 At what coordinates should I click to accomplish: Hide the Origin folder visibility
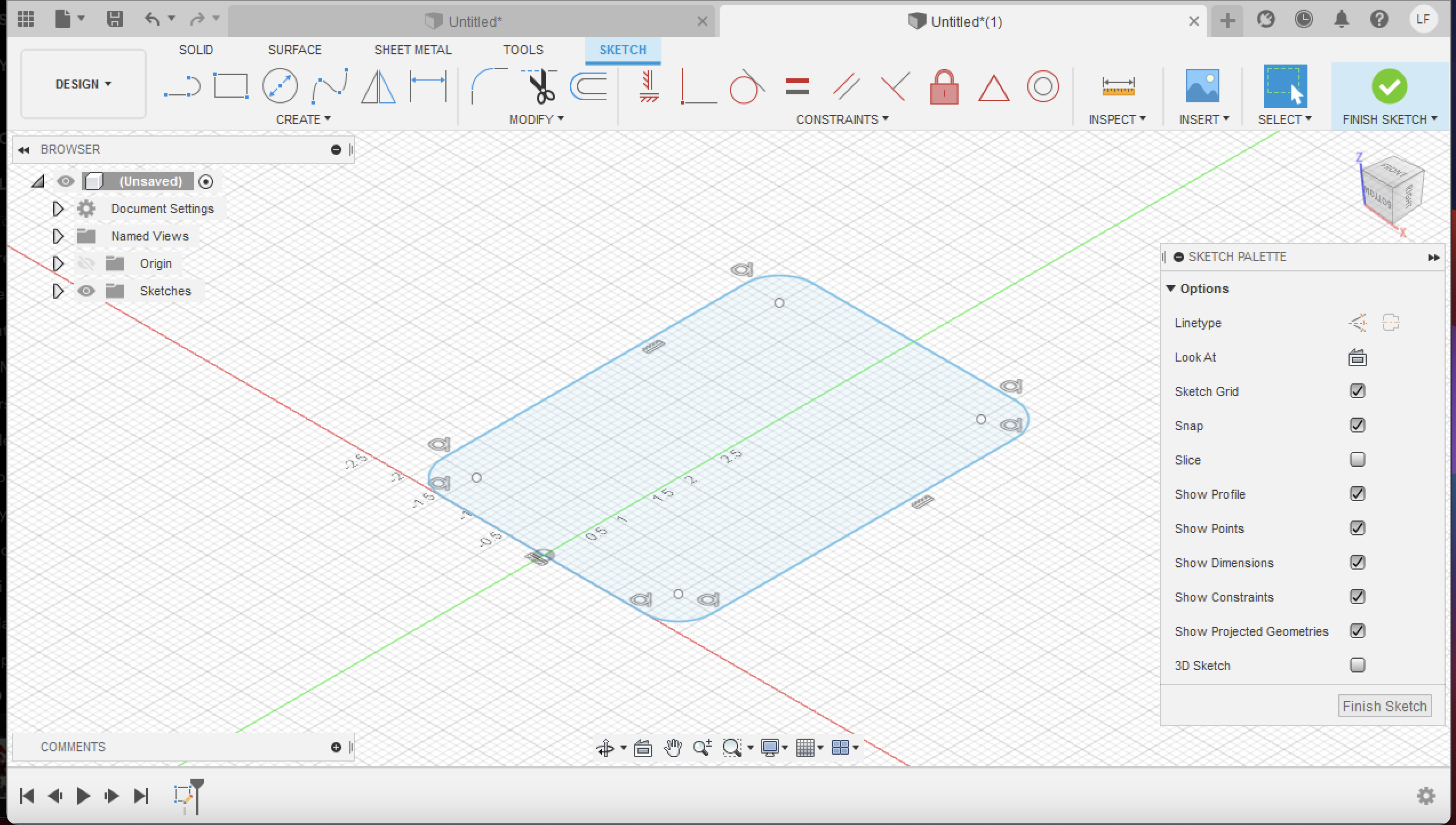(86, 263)
